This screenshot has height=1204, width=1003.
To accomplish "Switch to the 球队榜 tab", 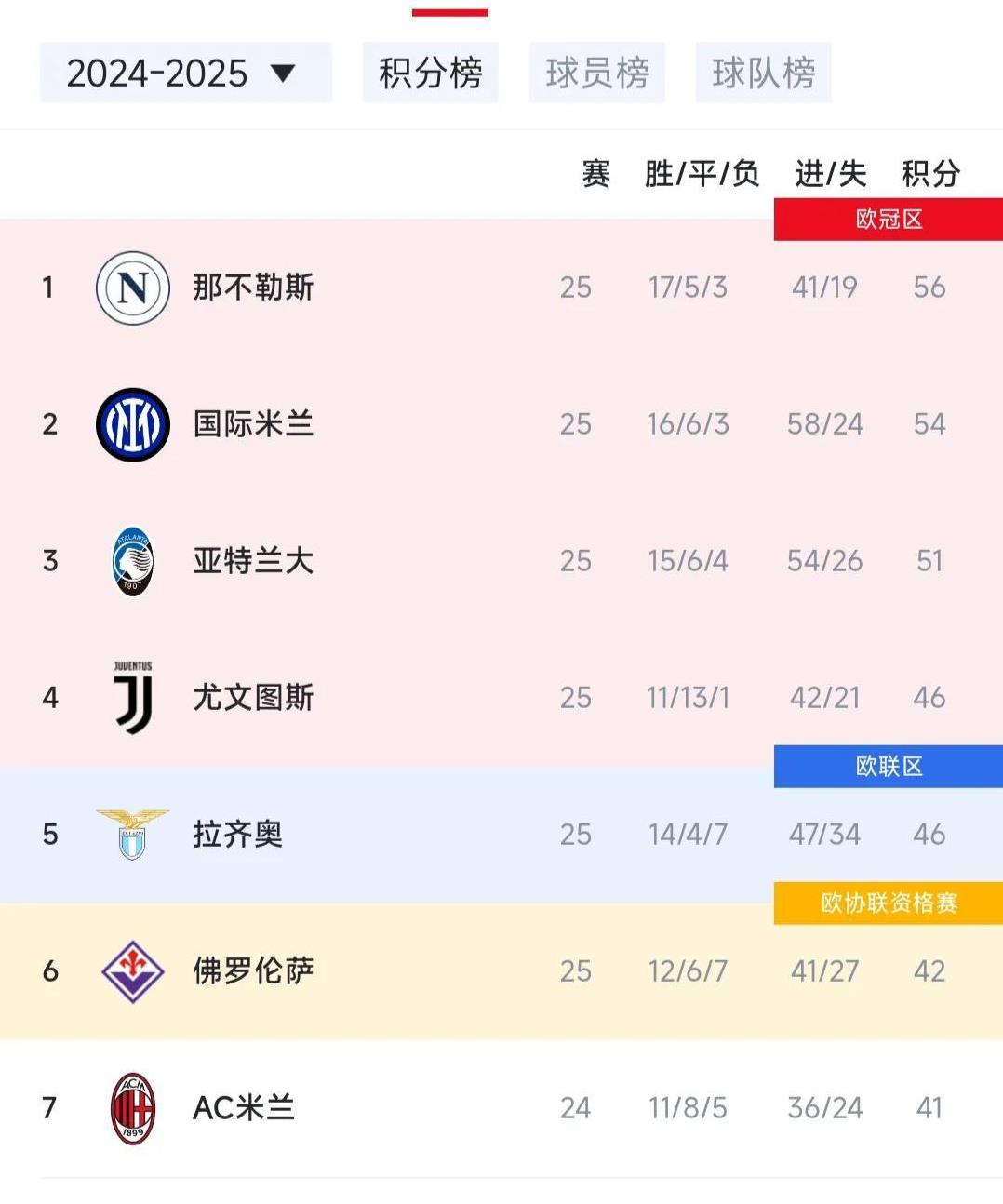I will tap(763, 74).
